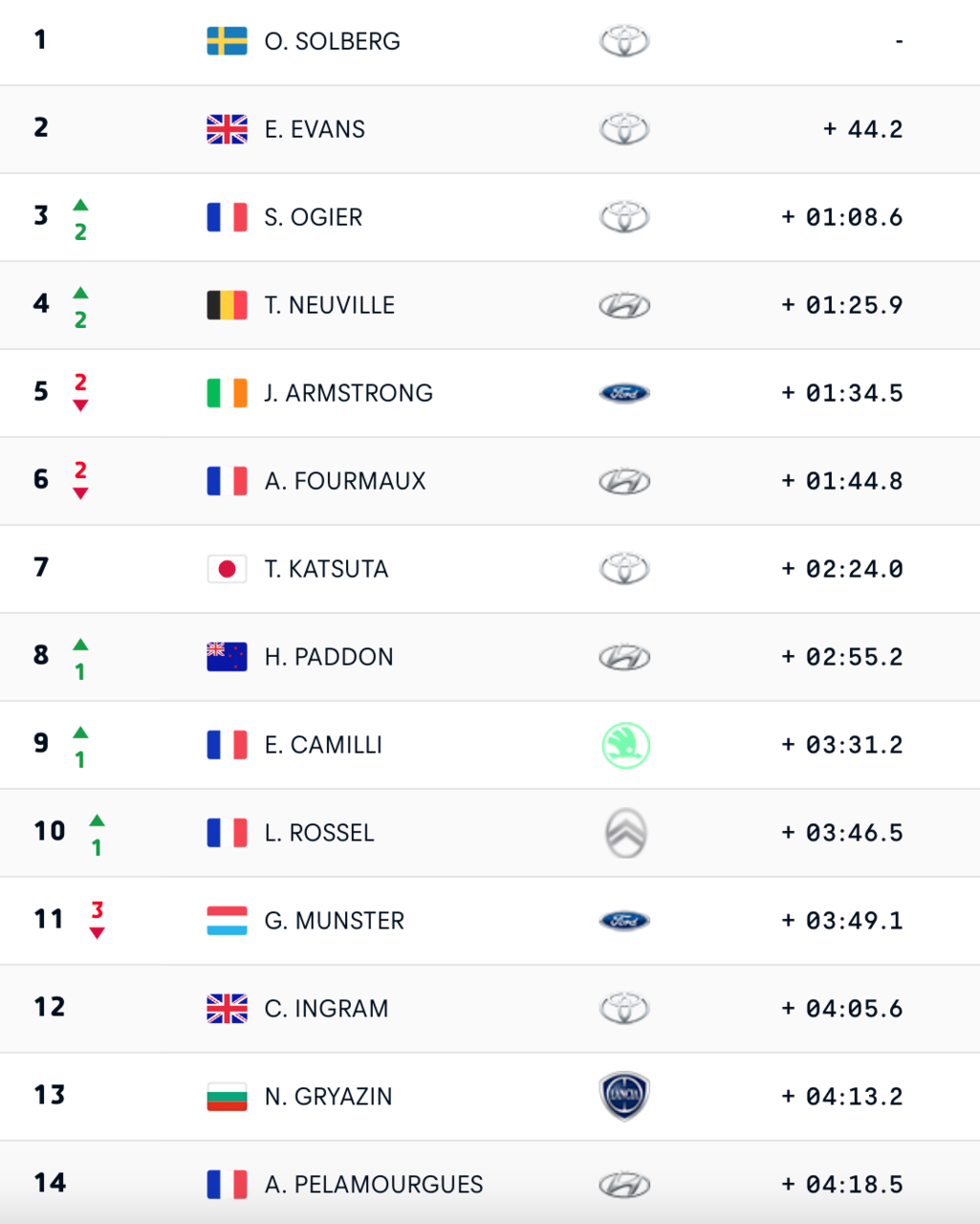Click the Belgian flag beside T. Neuville
The image size is (980, 1224).
pyautogui.click(x=227, y=305)
